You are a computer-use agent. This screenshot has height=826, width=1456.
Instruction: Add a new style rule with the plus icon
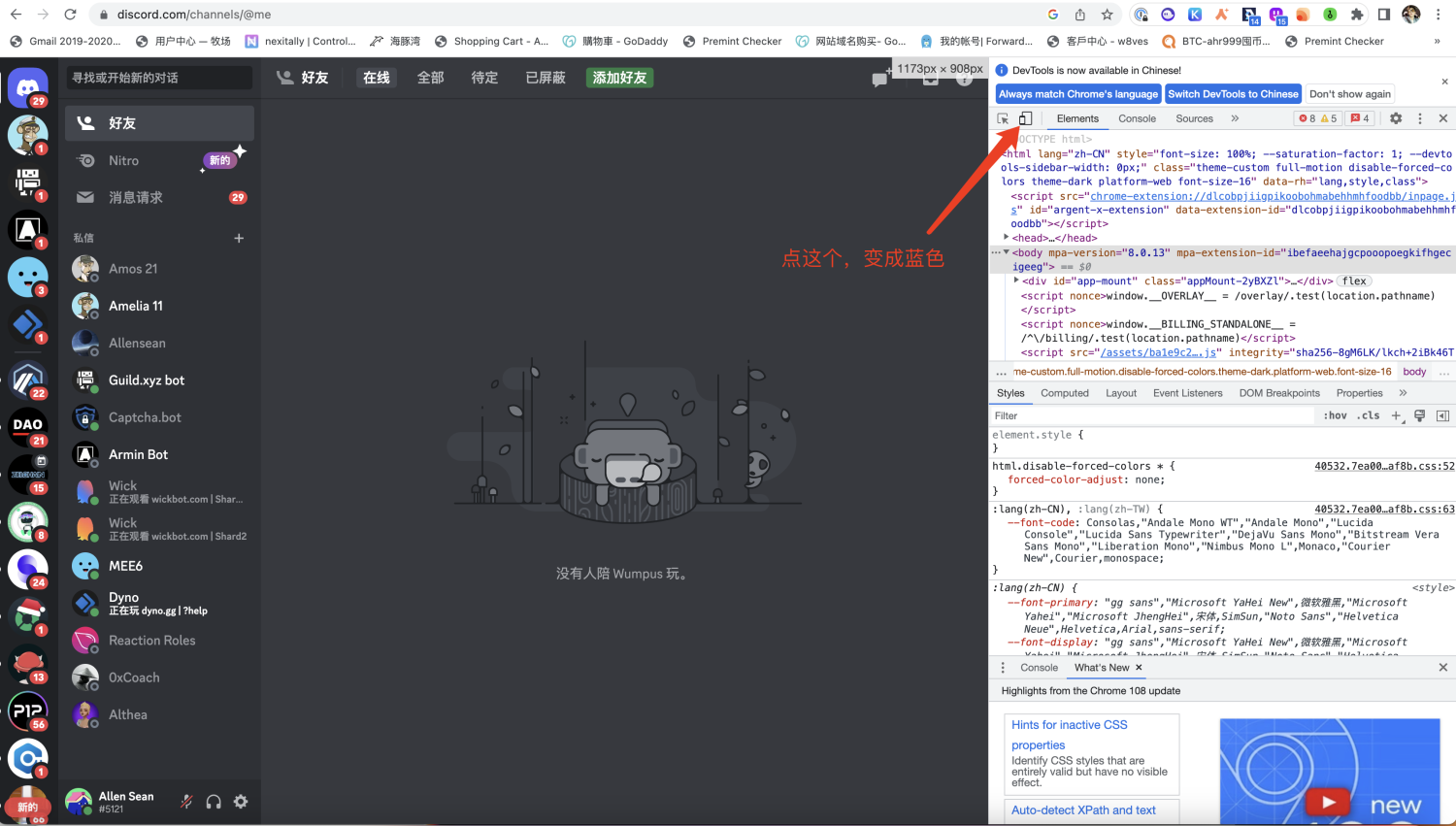(x=1396, y=415)
